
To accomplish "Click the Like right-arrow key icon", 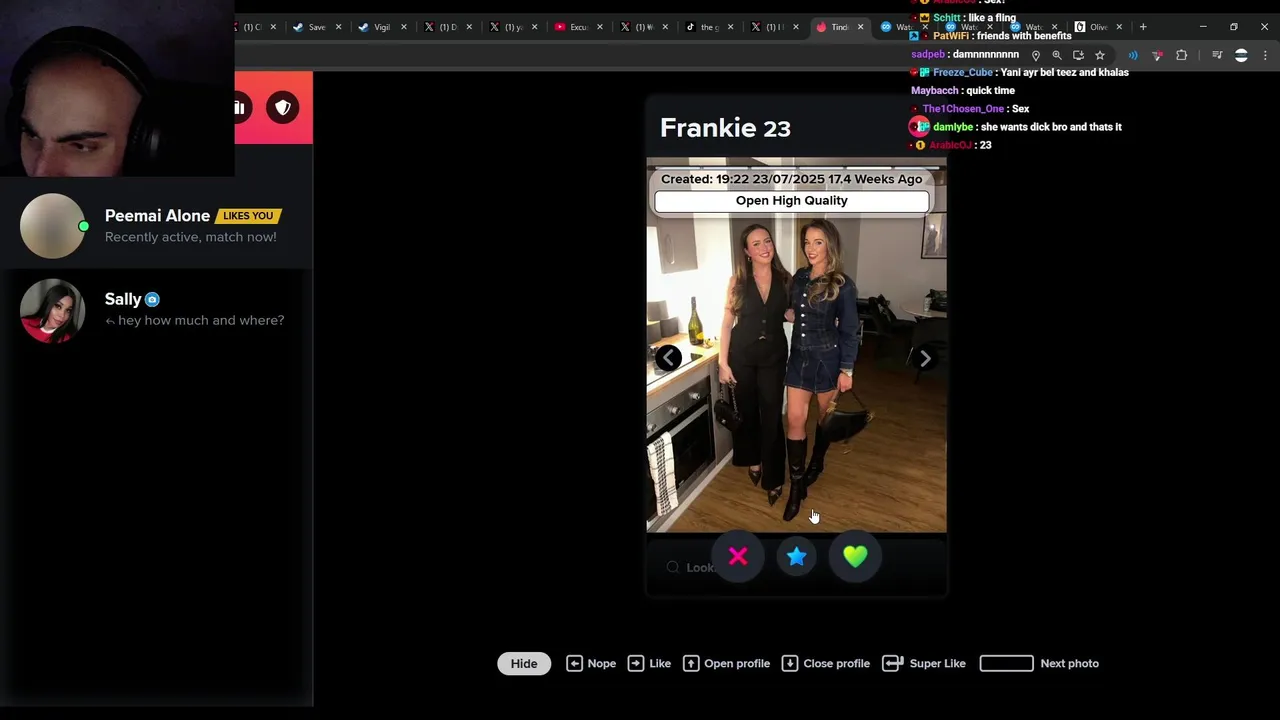I will (636, 663).
